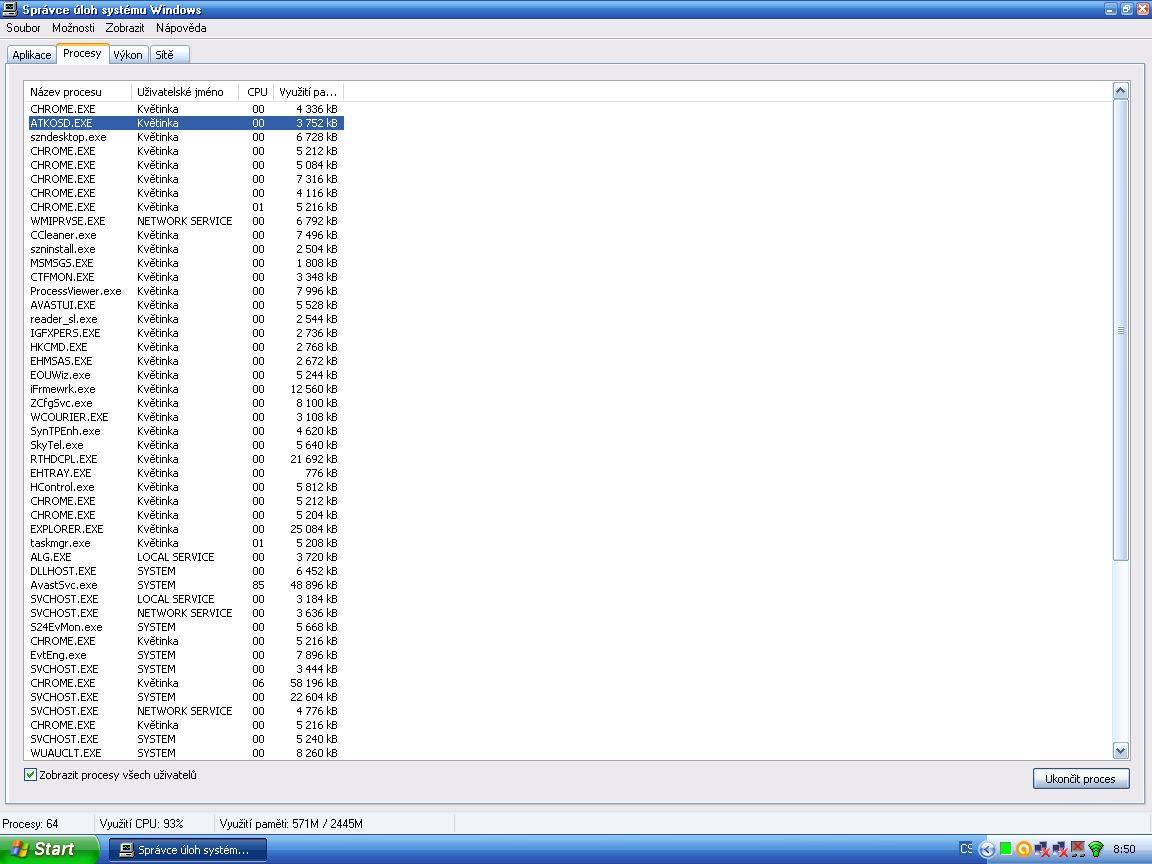The image size is (1152, 864).
Task: Select the DLLHOST.EXE process
Action: coord(186,571)
